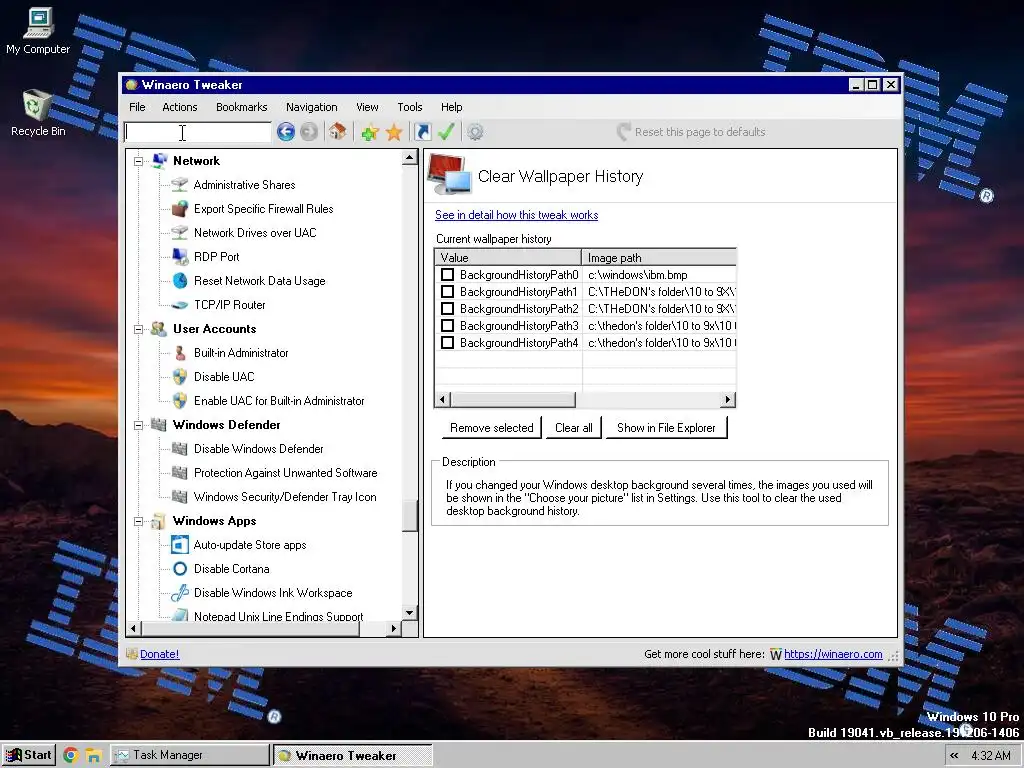
Task: Open 'See in detail how this tweak works' link
Action: [x=517, y=215]
